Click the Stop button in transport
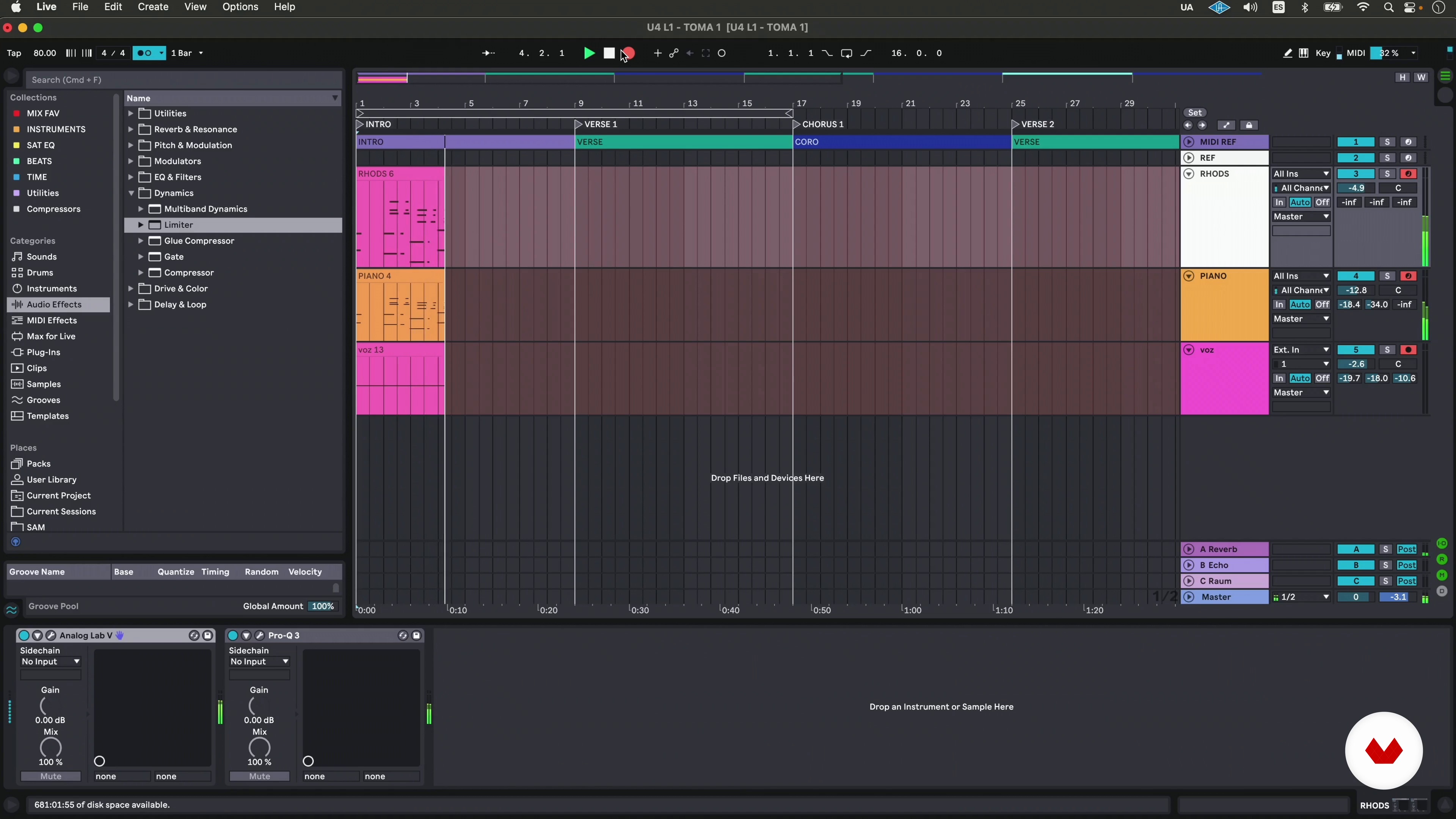The width and height of the screenshot is (1456, 819). point(609,53)
